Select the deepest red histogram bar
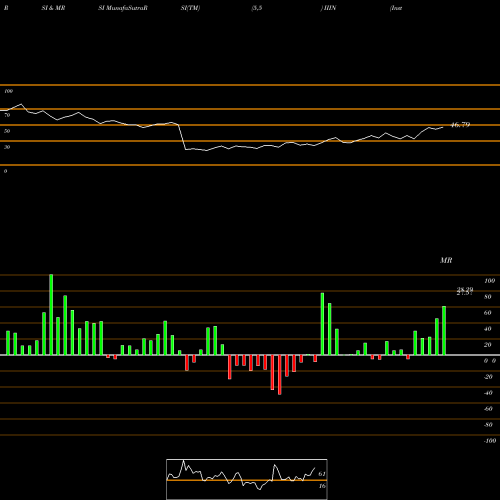Image resolution: width=500 pixels, height=500 pixels. pyautogui.click(x=279, y=375)
